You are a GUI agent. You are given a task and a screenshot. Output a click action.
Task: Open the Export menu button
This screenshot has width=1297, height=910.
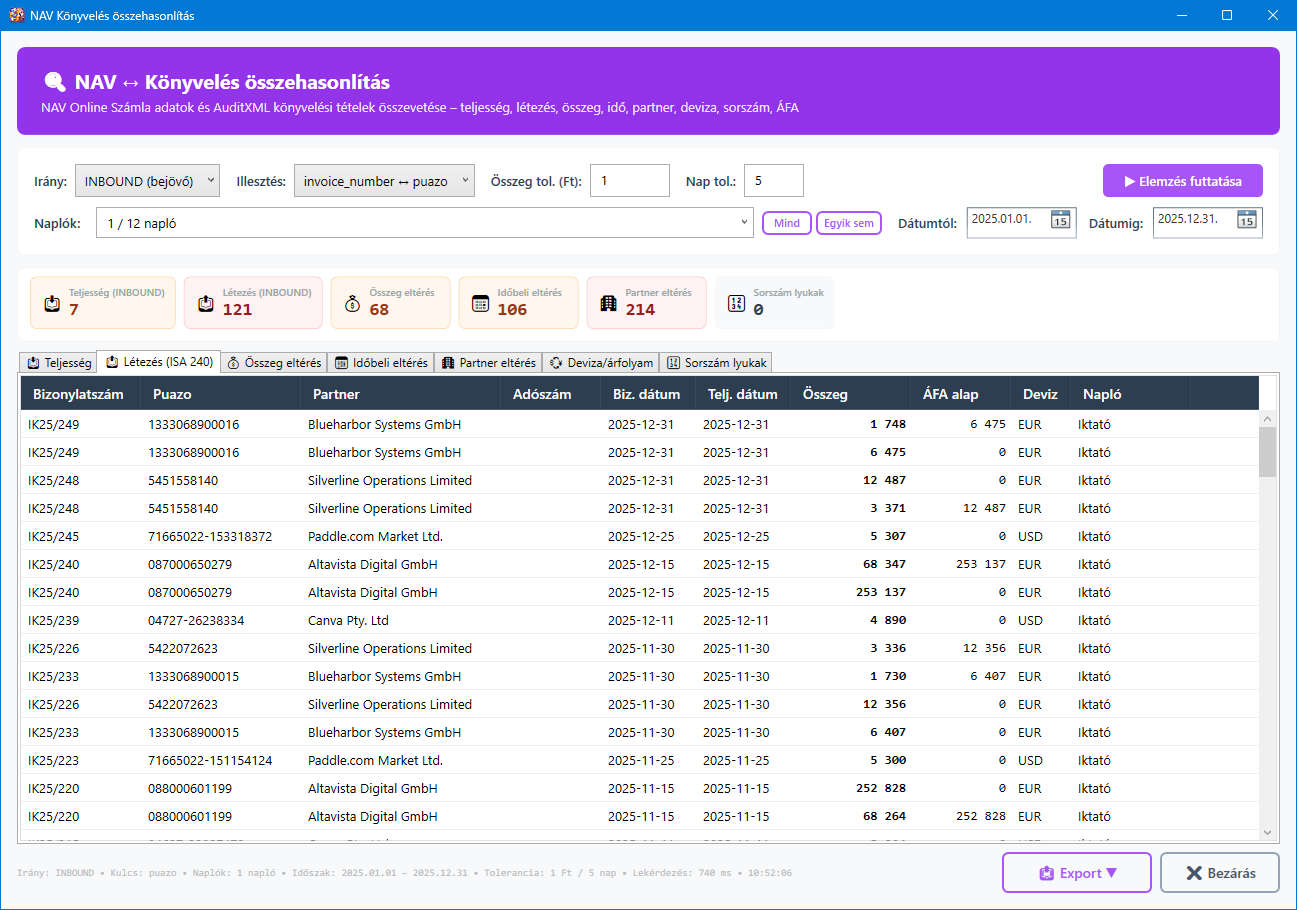coord(1076,873)
